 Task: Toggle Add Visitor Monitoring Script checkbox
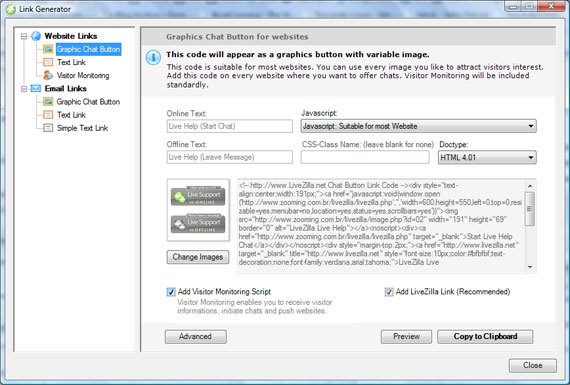[x=171, y=292]
